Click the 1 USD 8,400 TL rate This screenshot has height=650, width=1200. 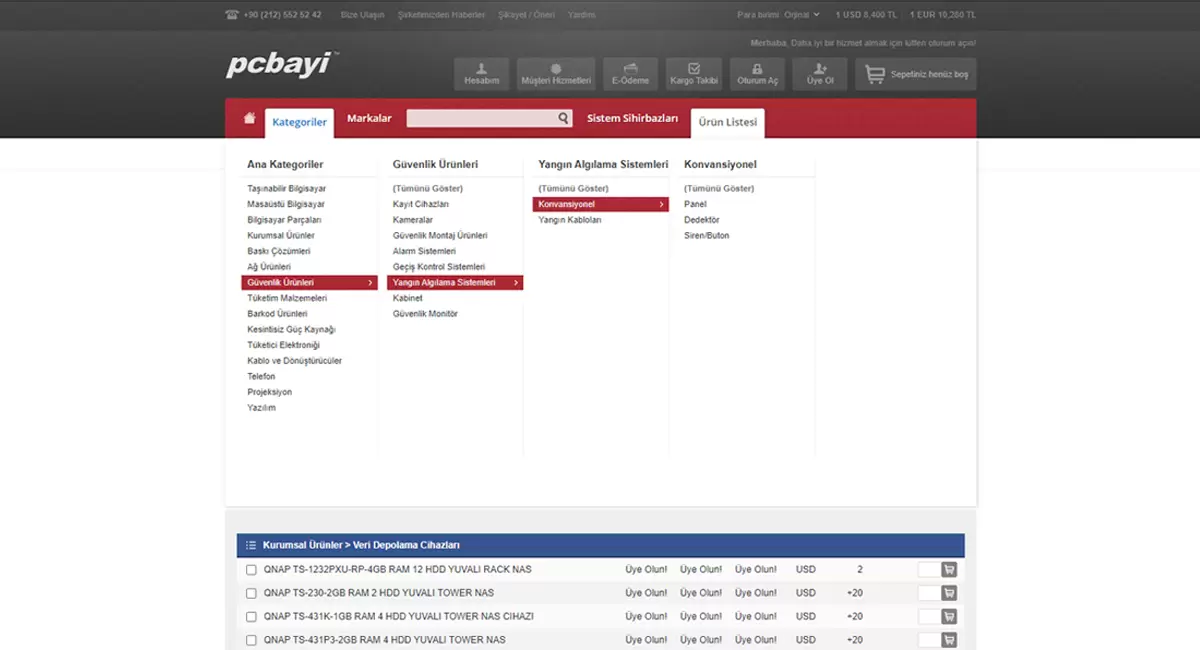[x=866, y=15]
